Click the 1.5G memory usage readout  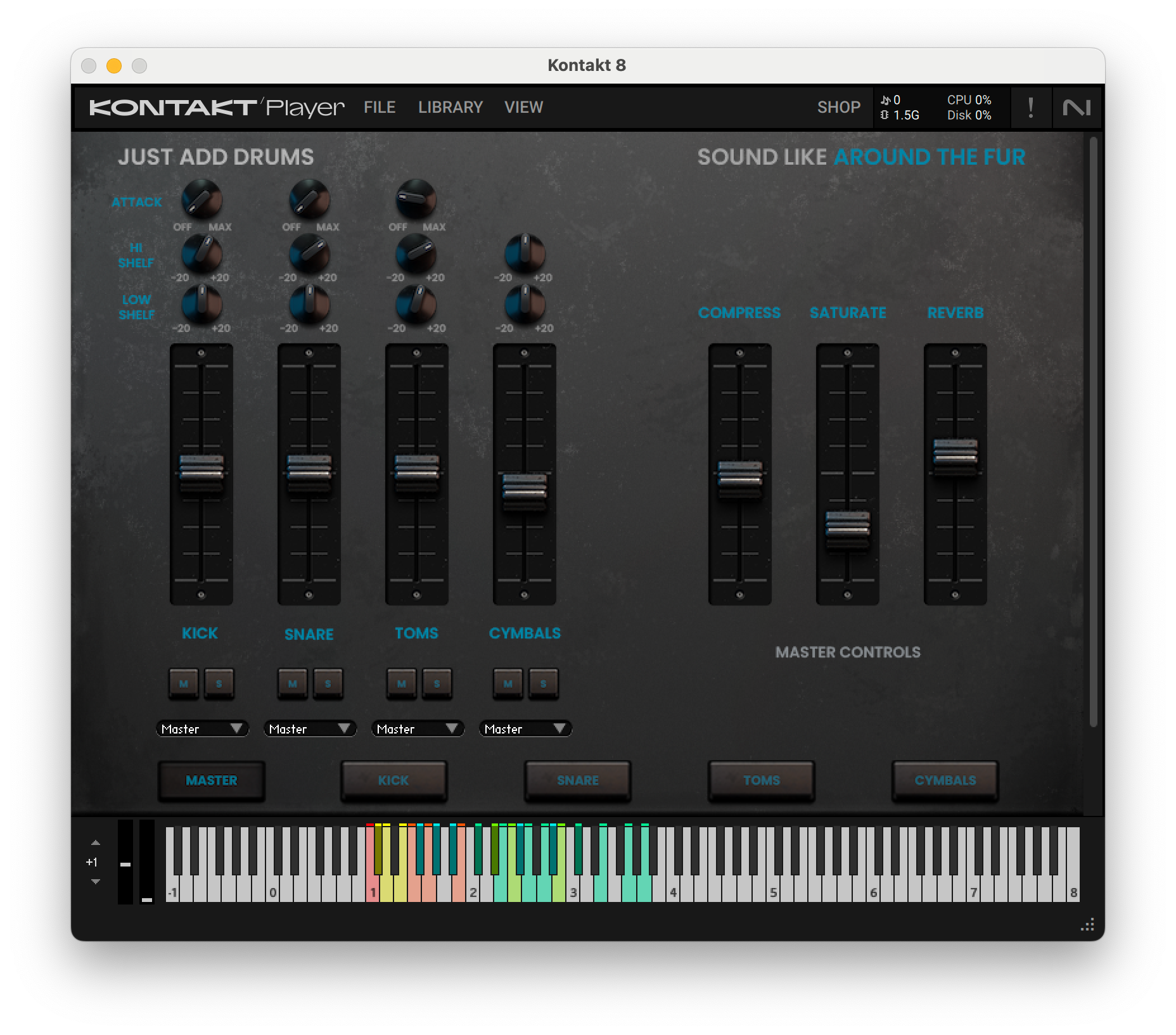[x=900, y=115]
